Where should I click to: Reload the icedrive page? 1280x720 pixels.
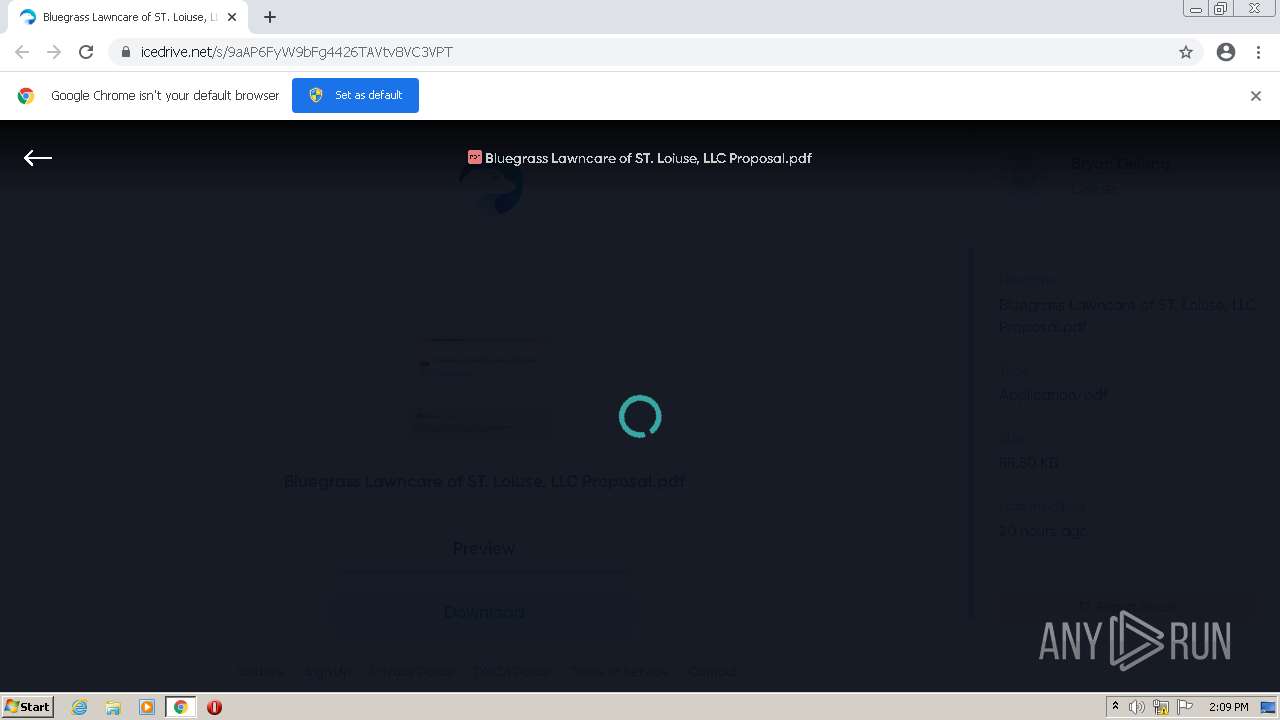(86, 52)
